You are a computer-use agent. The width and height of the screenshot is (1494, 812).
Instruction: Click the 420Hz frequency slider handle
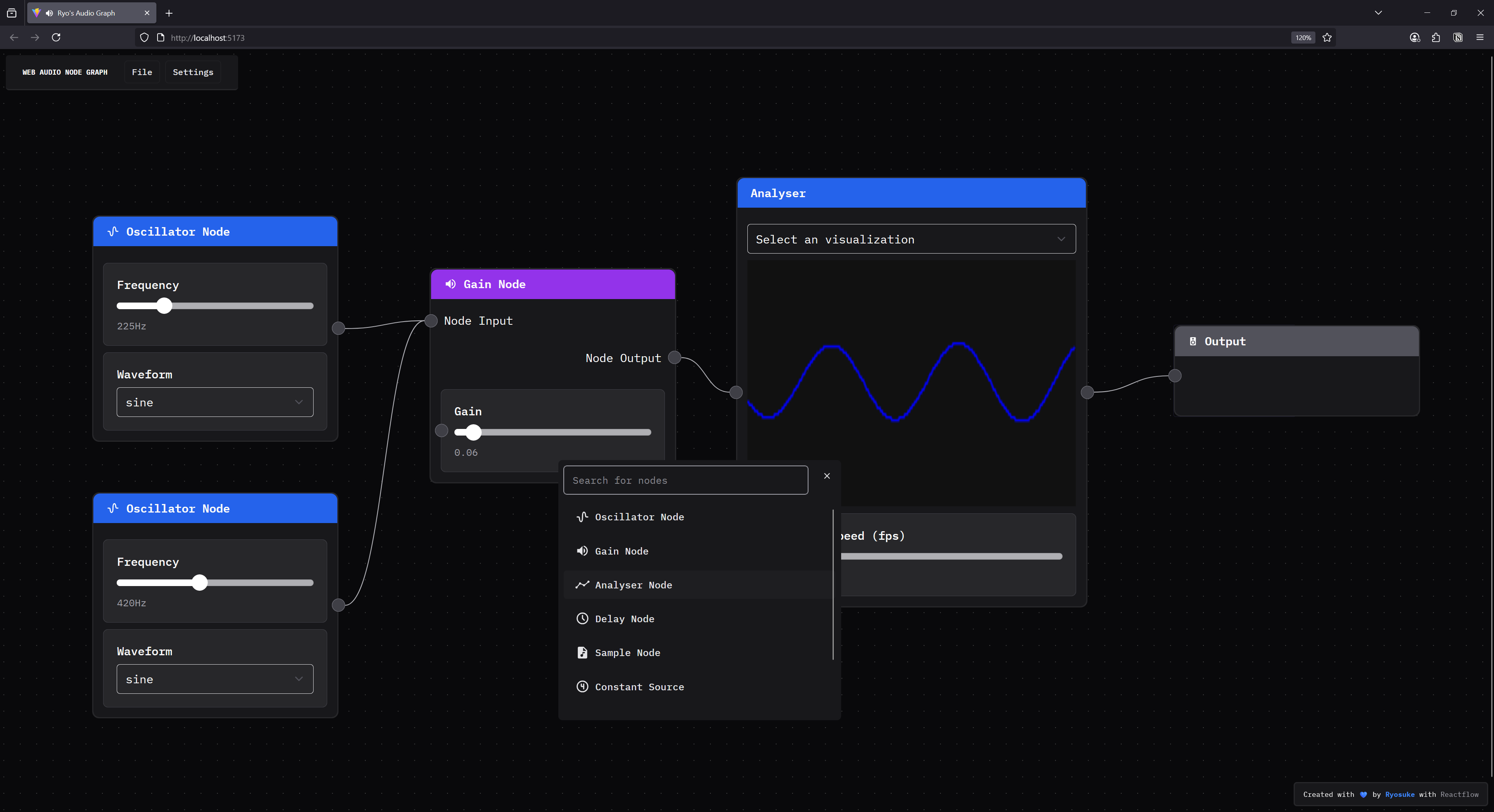point(200,583)
